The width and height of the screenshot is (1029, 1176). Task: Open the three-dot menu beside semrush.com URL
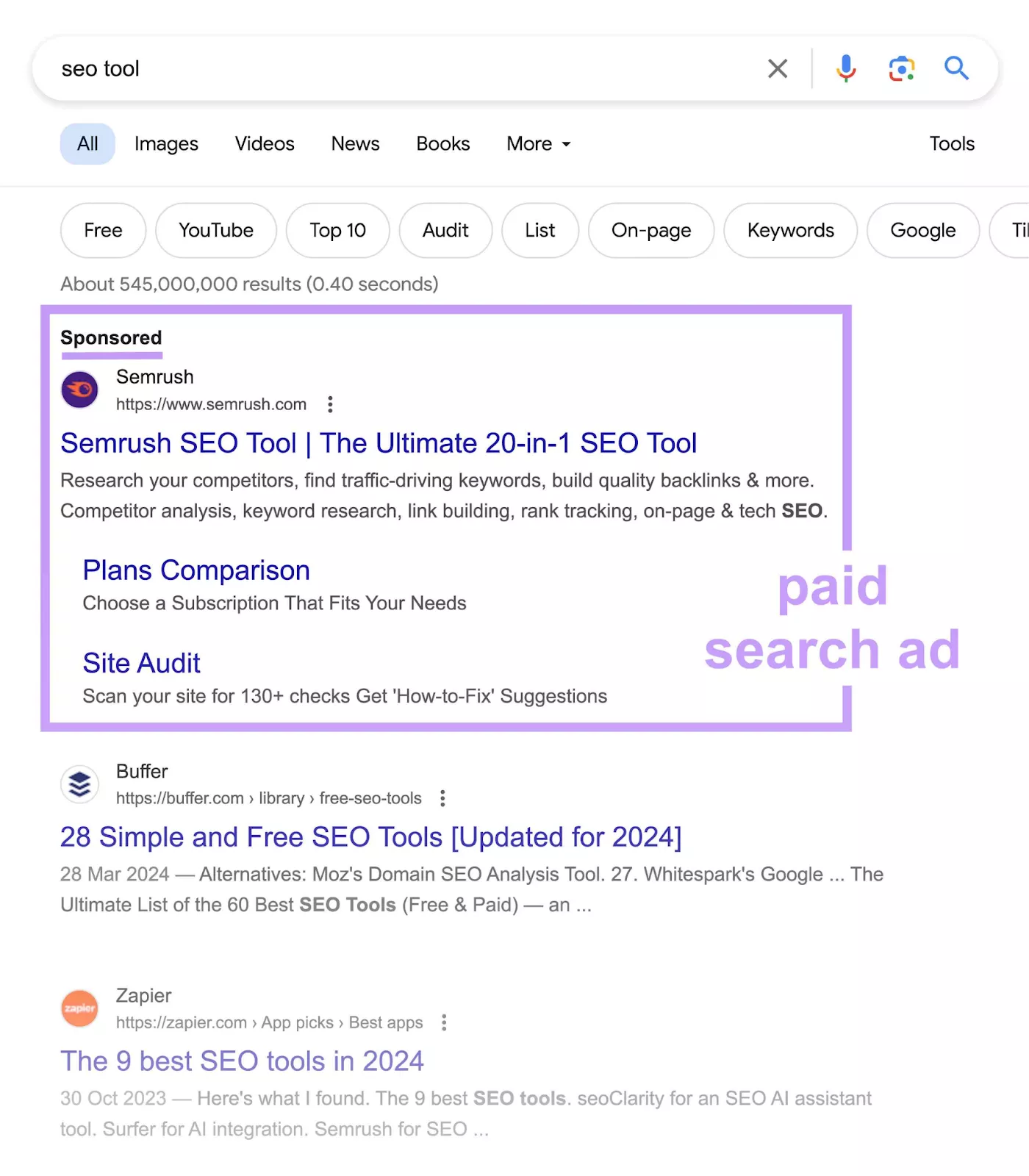click(x=330, y=404)
